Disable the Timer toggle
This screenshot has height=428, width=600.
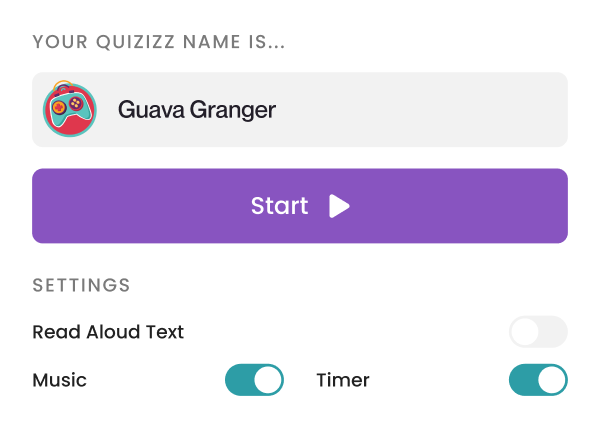click(538, 380)
